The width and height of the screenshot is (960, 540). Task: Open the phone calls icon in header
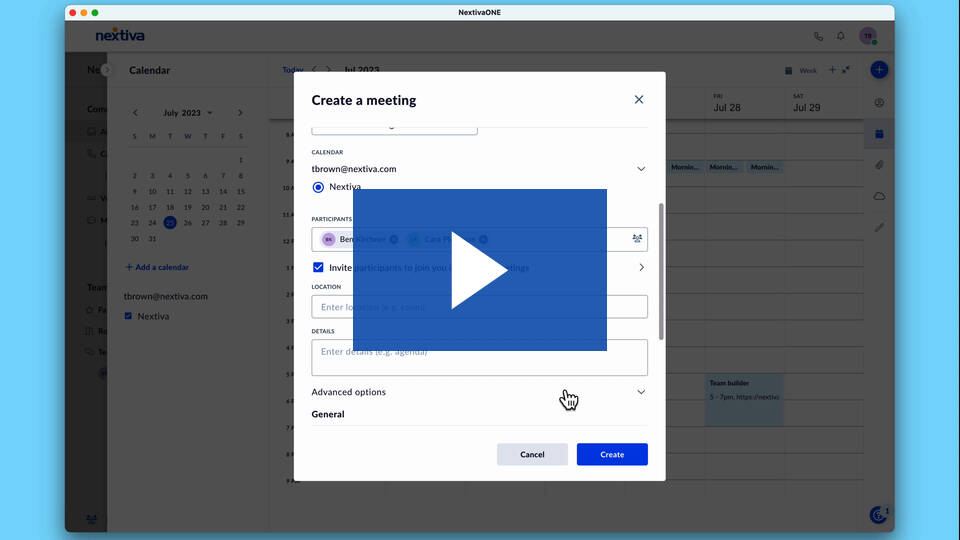click(818, 37)
